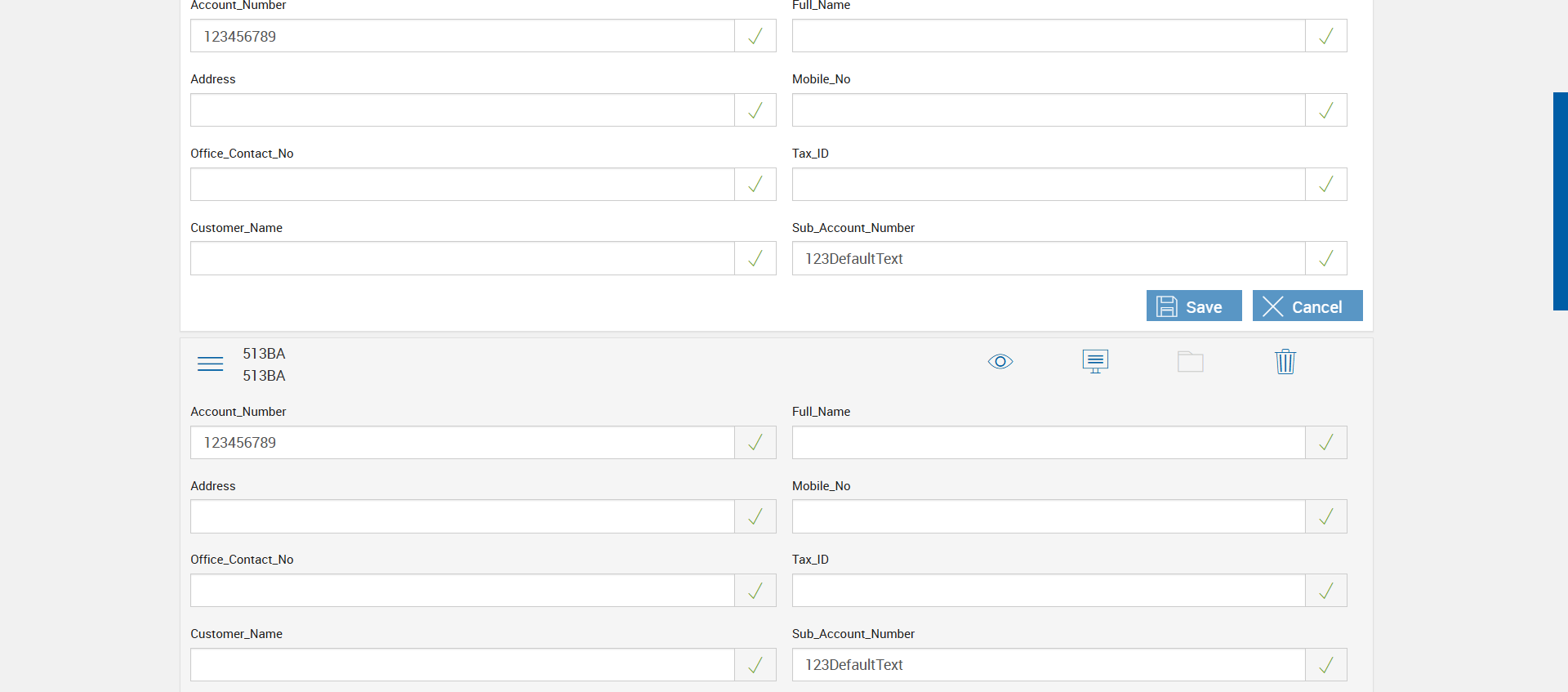Select the lower Account_Number field containing 123456789

[462, 443]
